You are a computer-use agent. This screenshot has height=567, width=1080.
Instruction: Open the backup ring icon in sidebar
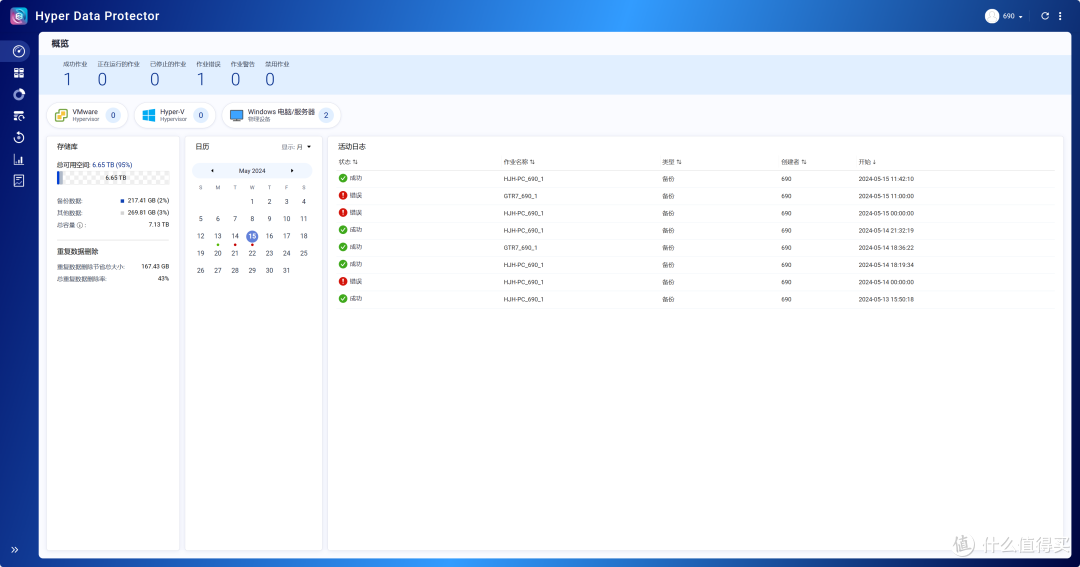[19, 94]
